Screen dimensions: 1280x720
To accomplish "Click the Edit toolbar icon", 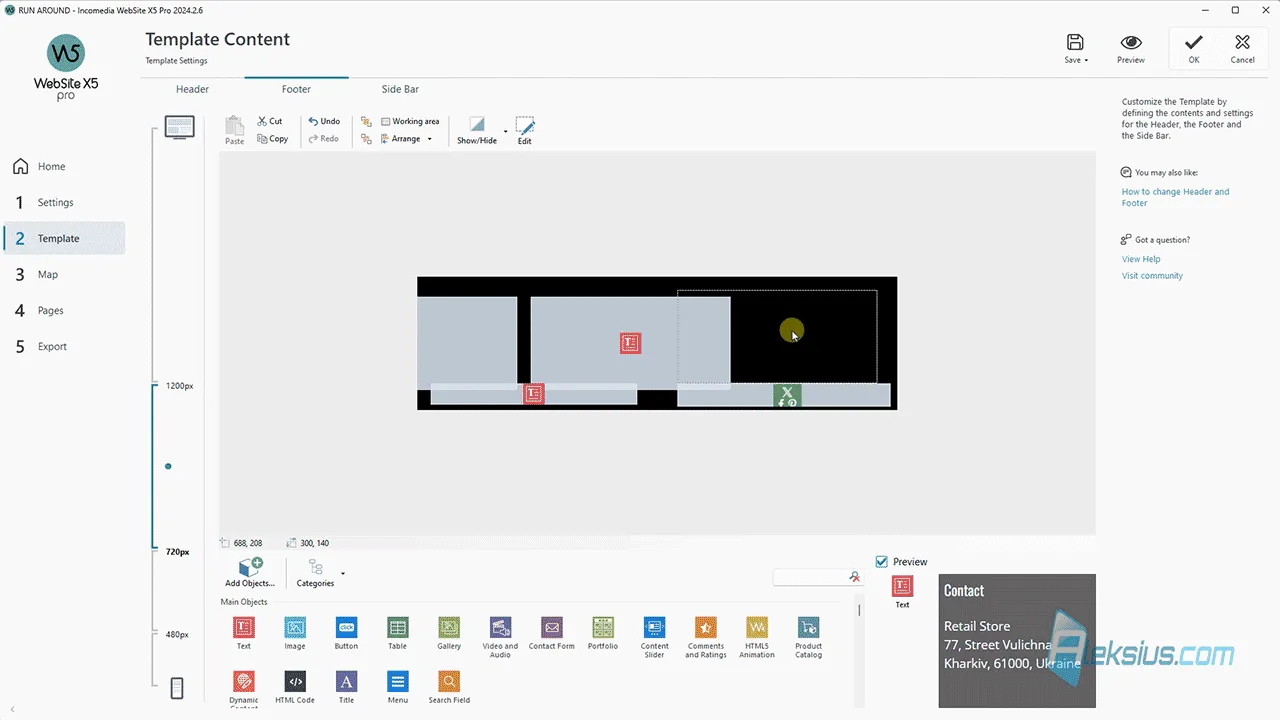I will (x=525, y=130).
